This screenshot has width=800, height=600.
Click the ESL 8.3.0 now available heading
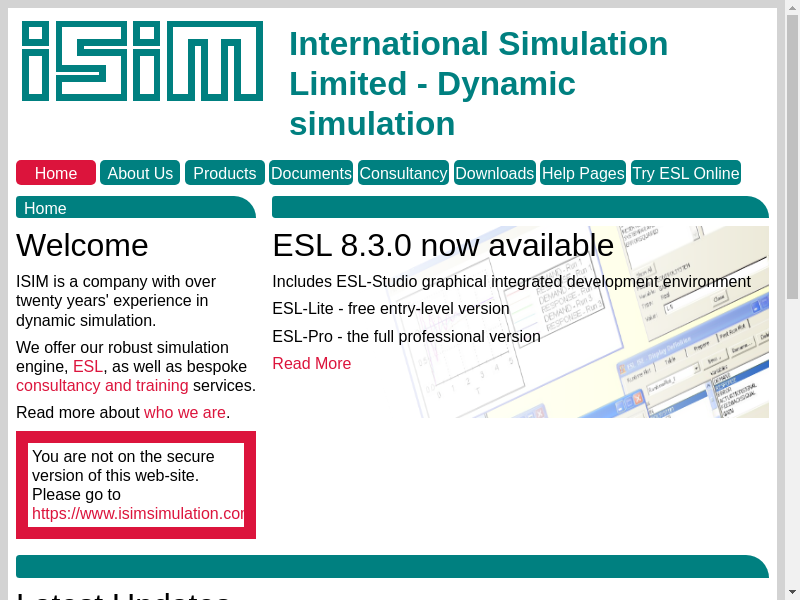point(443,245)
